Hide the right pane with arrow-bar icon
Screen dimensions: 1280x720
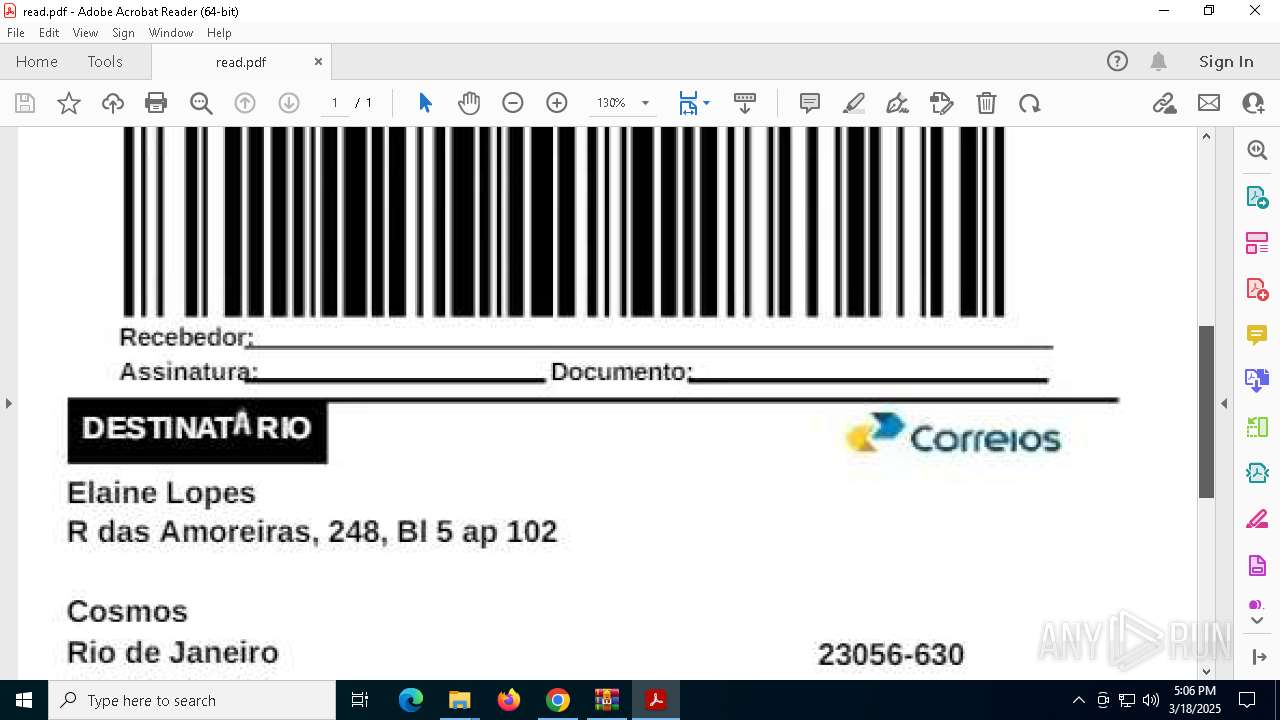click(1257, 657)
